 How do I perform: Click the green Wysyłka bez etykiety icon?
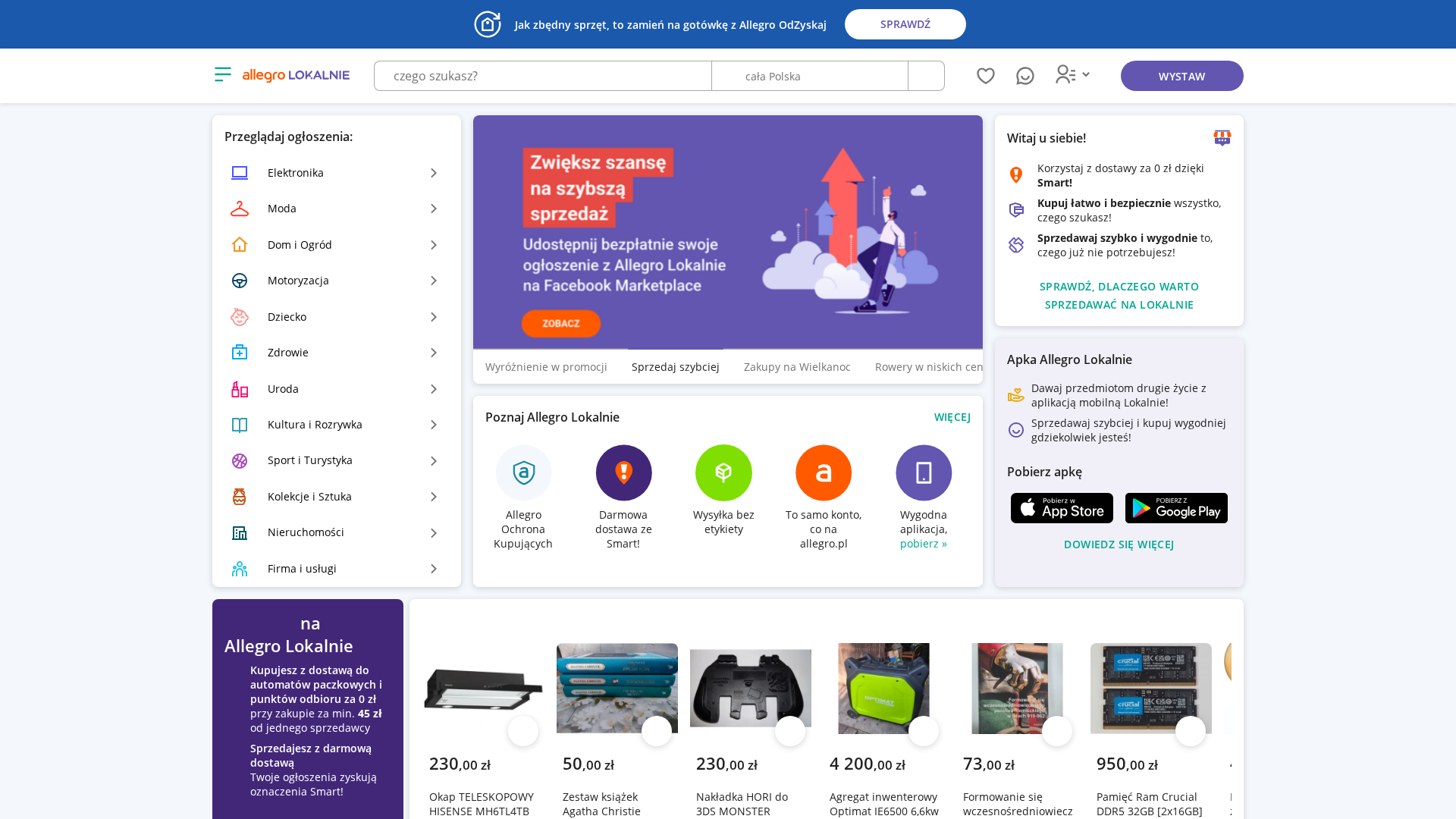(723, 473)
